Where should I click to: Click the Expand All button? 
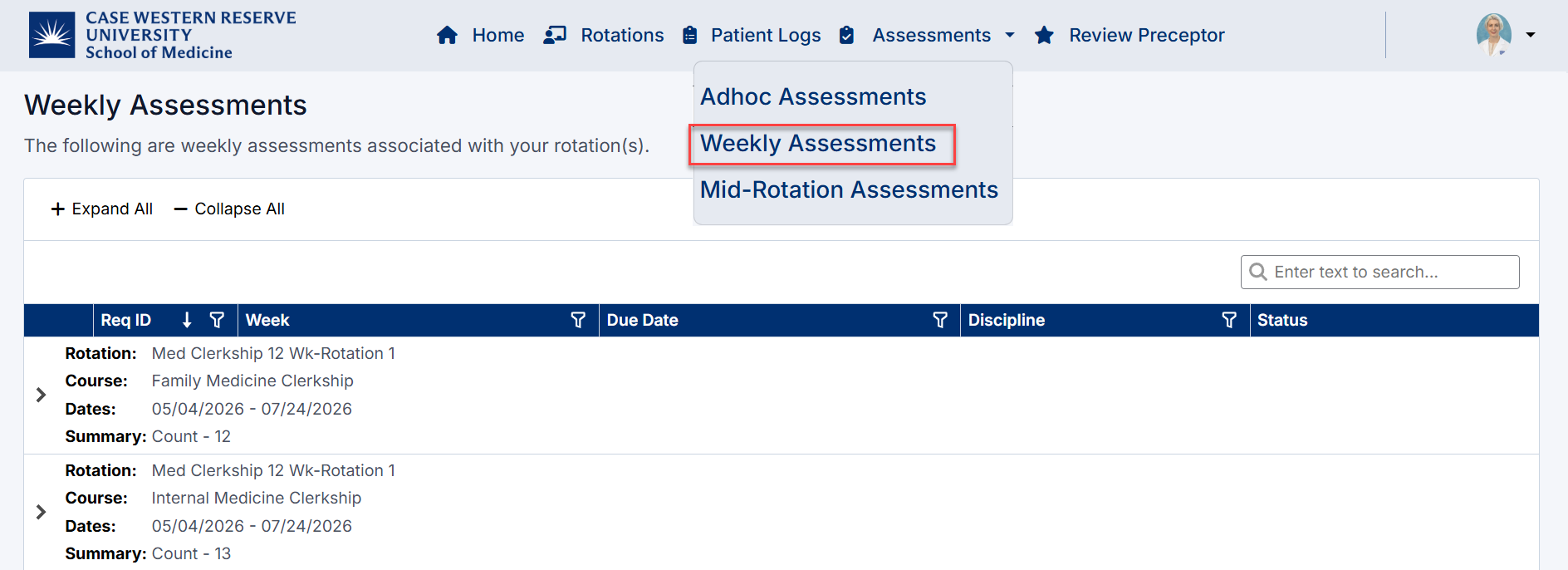pyautogui.click(x=101, y=209)
